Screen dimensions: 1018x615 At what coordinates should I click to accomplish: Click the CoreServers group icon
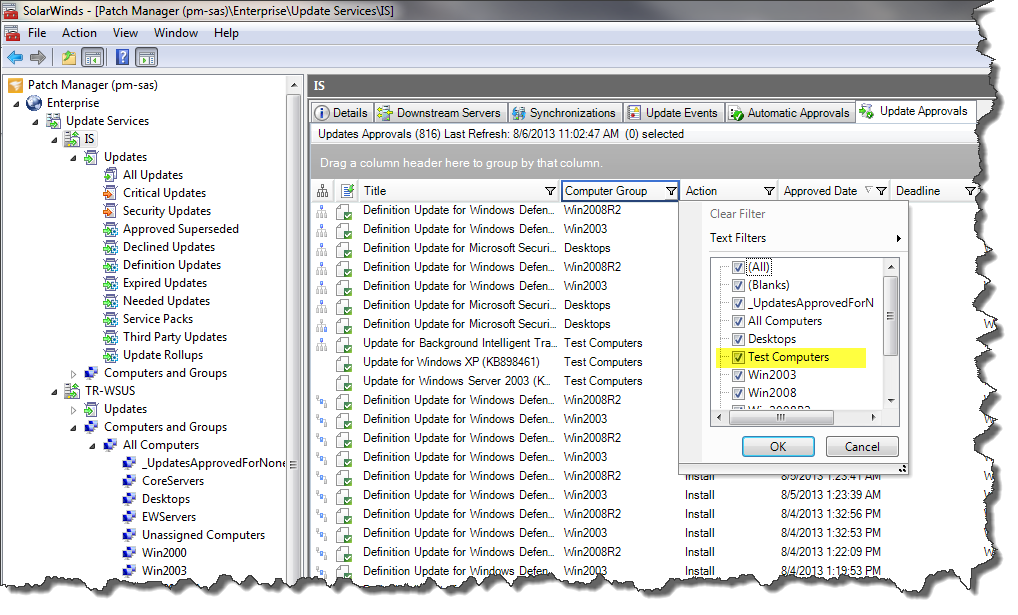coord(129,481)
